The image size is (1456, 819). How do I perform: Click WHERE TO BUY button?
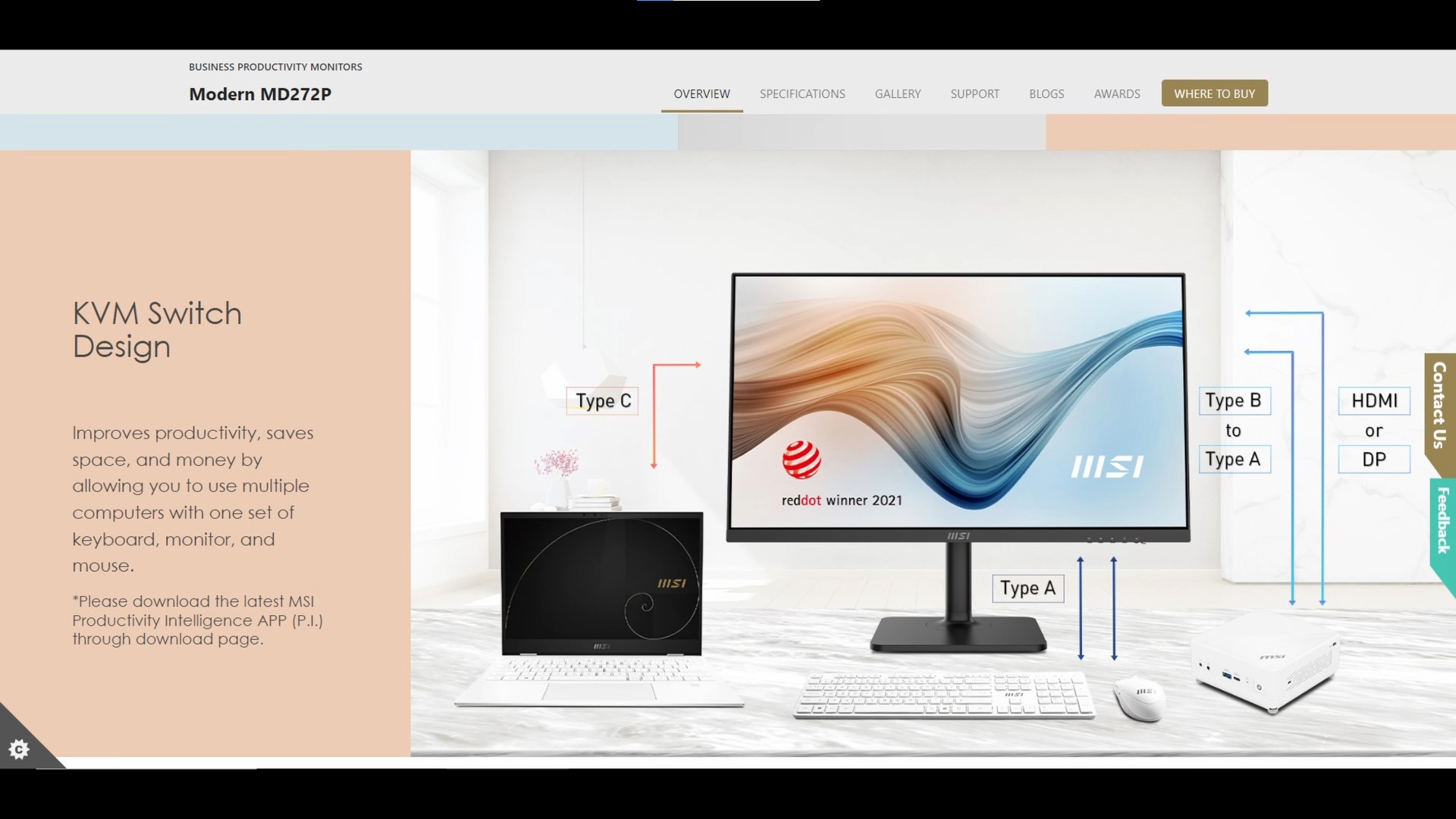(1214, 92)
